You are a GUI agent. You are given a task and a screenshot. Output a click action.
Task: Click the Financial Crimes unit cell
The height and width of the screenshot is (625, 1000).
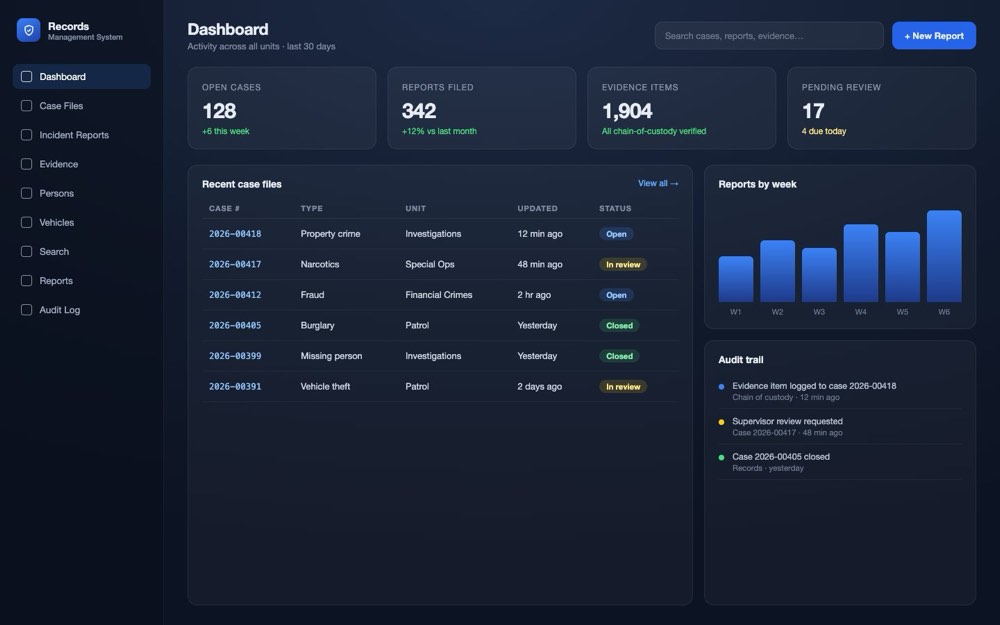click(439, 295)
